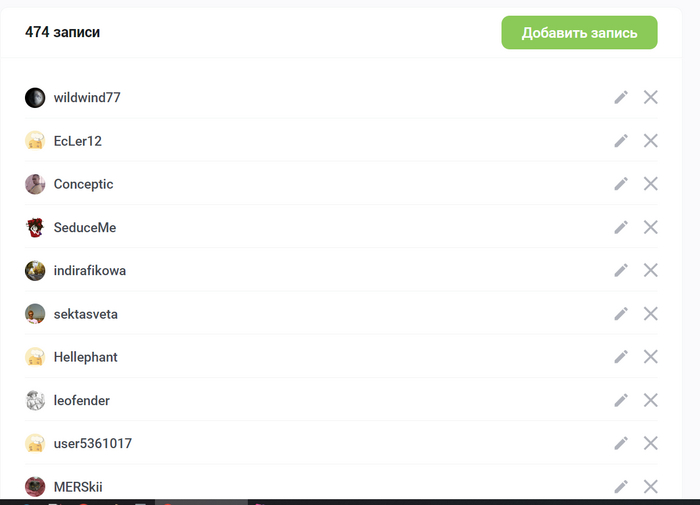This screenshot has width=700, height=505.
Task: Click the leofender avatar image
Action: 35,400
